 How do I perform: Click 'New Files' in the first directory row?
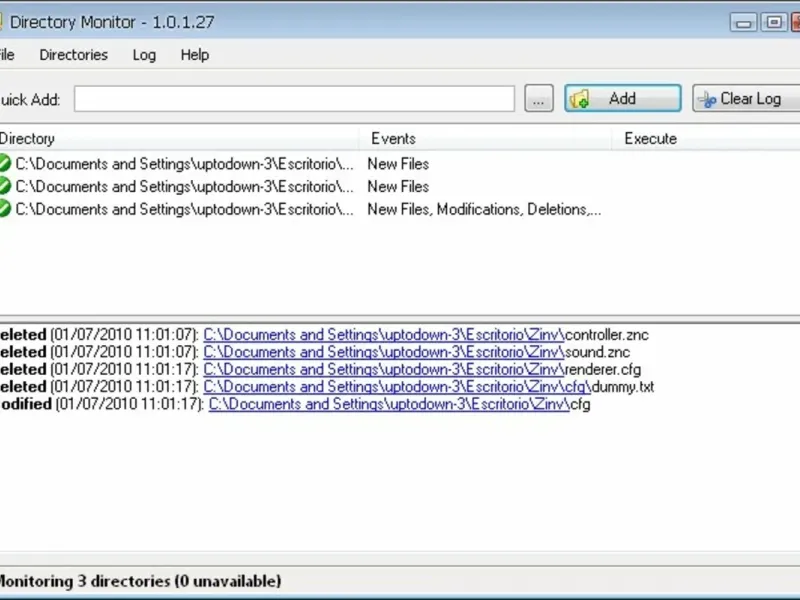coord(398,164)
